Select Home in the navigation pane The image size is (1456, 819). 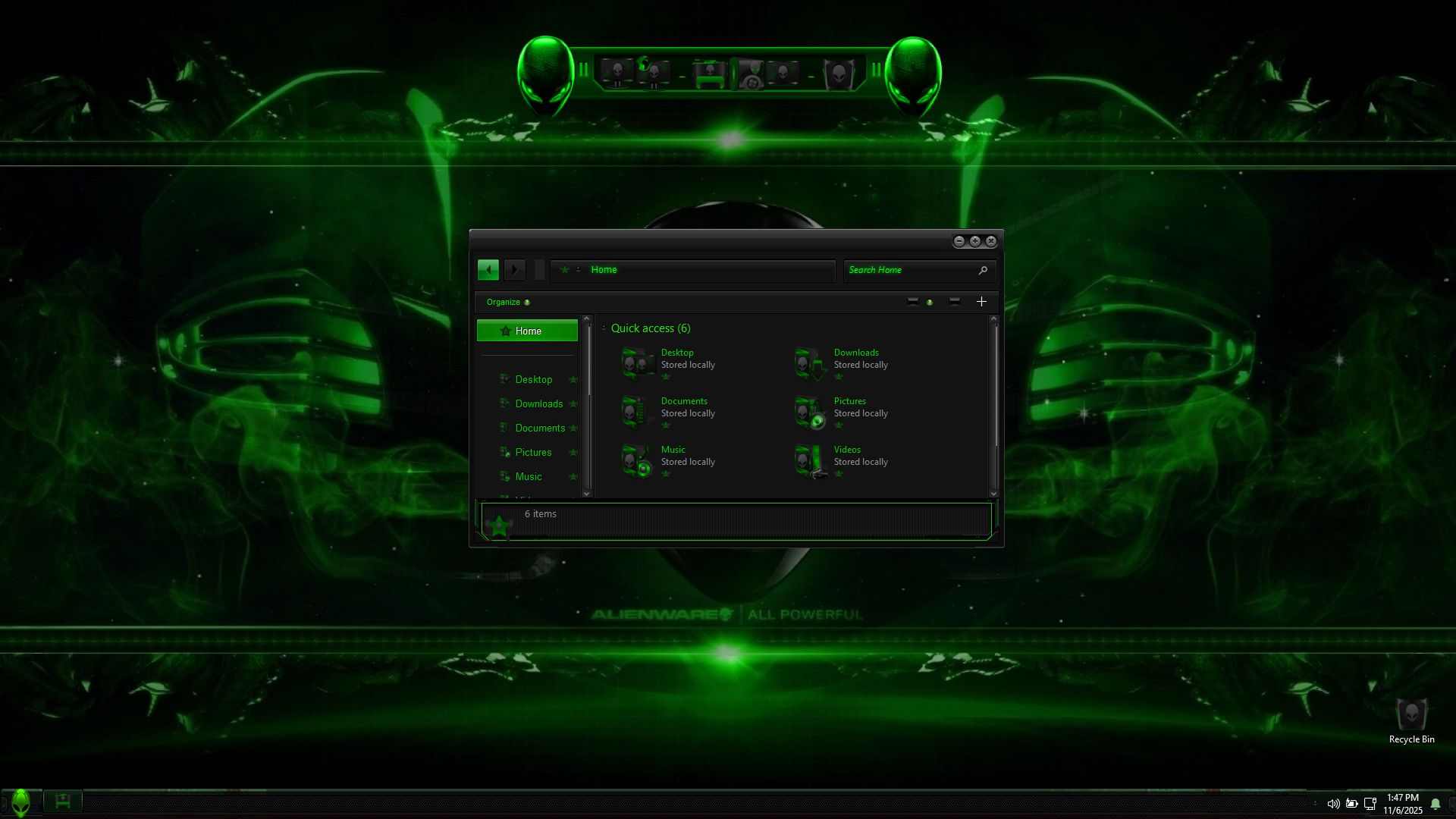[x=527, y=331]
